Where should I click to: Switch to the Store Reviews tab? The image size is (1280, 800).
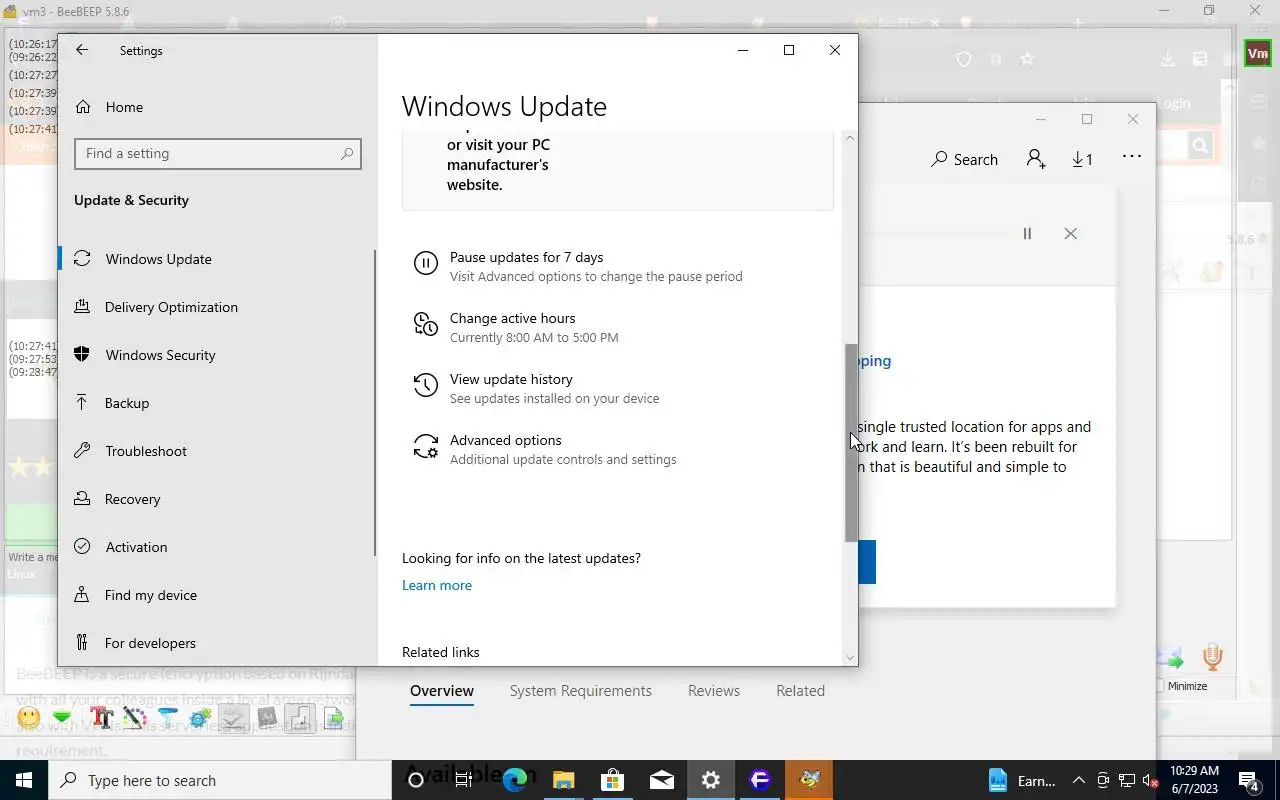click(714, 691)
